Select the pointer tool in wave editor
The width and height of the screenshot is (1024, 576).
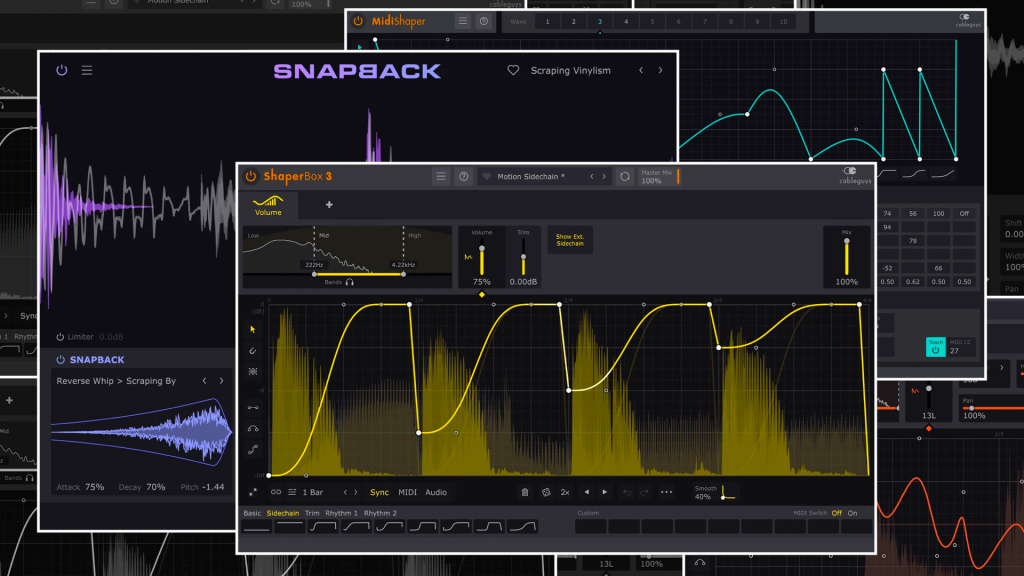(253, 330)
